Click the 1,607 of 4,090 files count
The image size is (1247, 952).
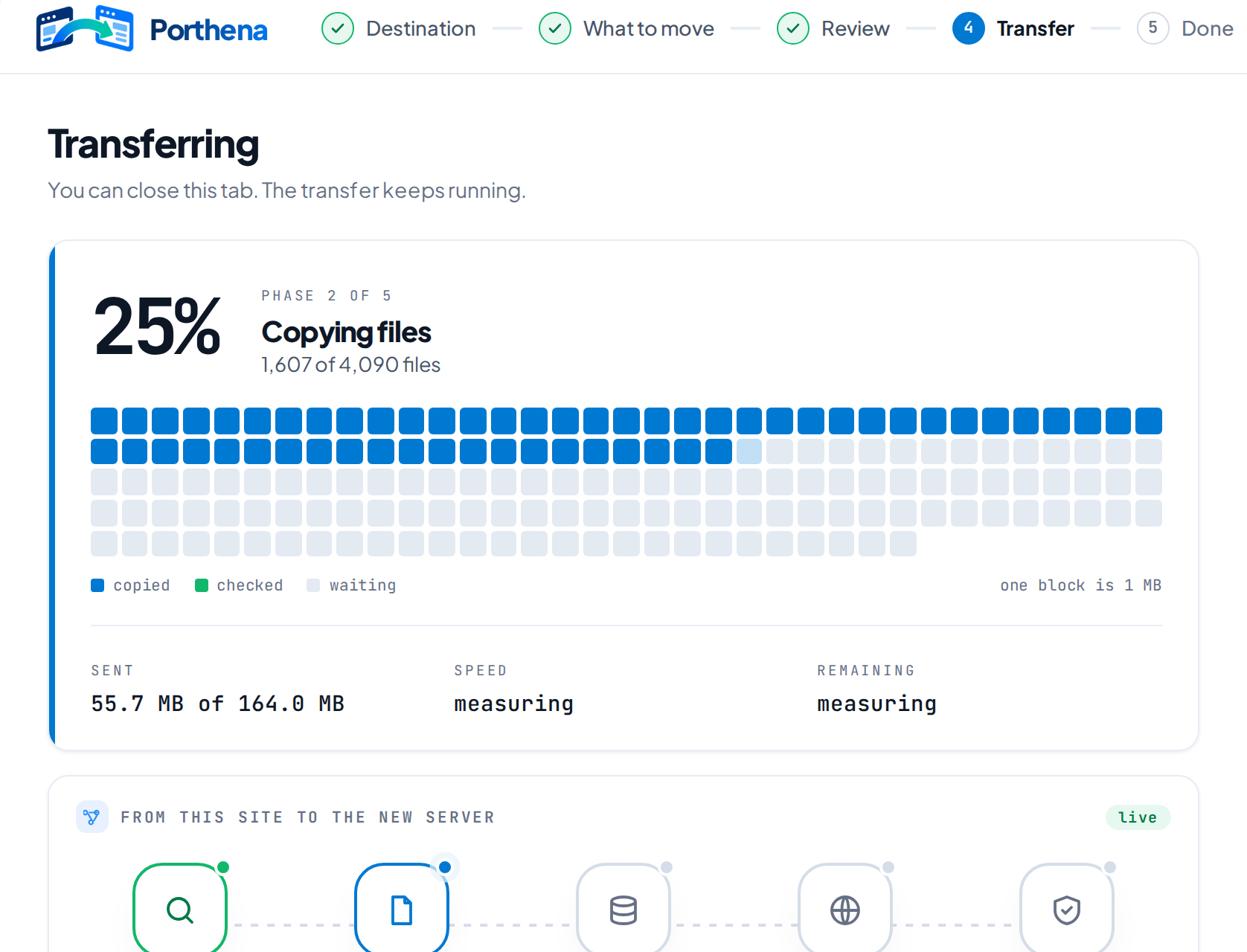pos(350,364)
